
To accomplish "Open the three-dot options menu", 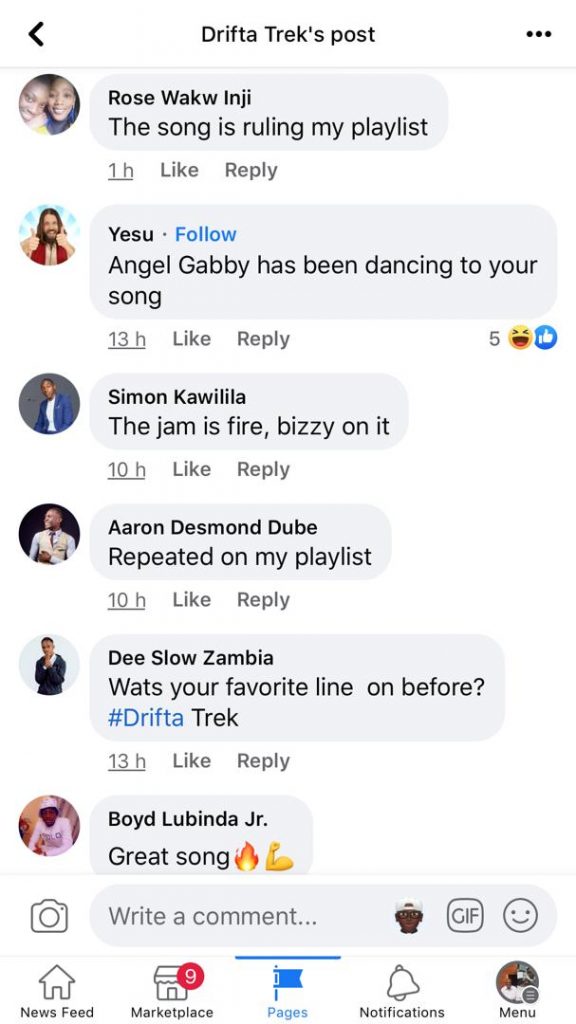I will pos(539,34).
